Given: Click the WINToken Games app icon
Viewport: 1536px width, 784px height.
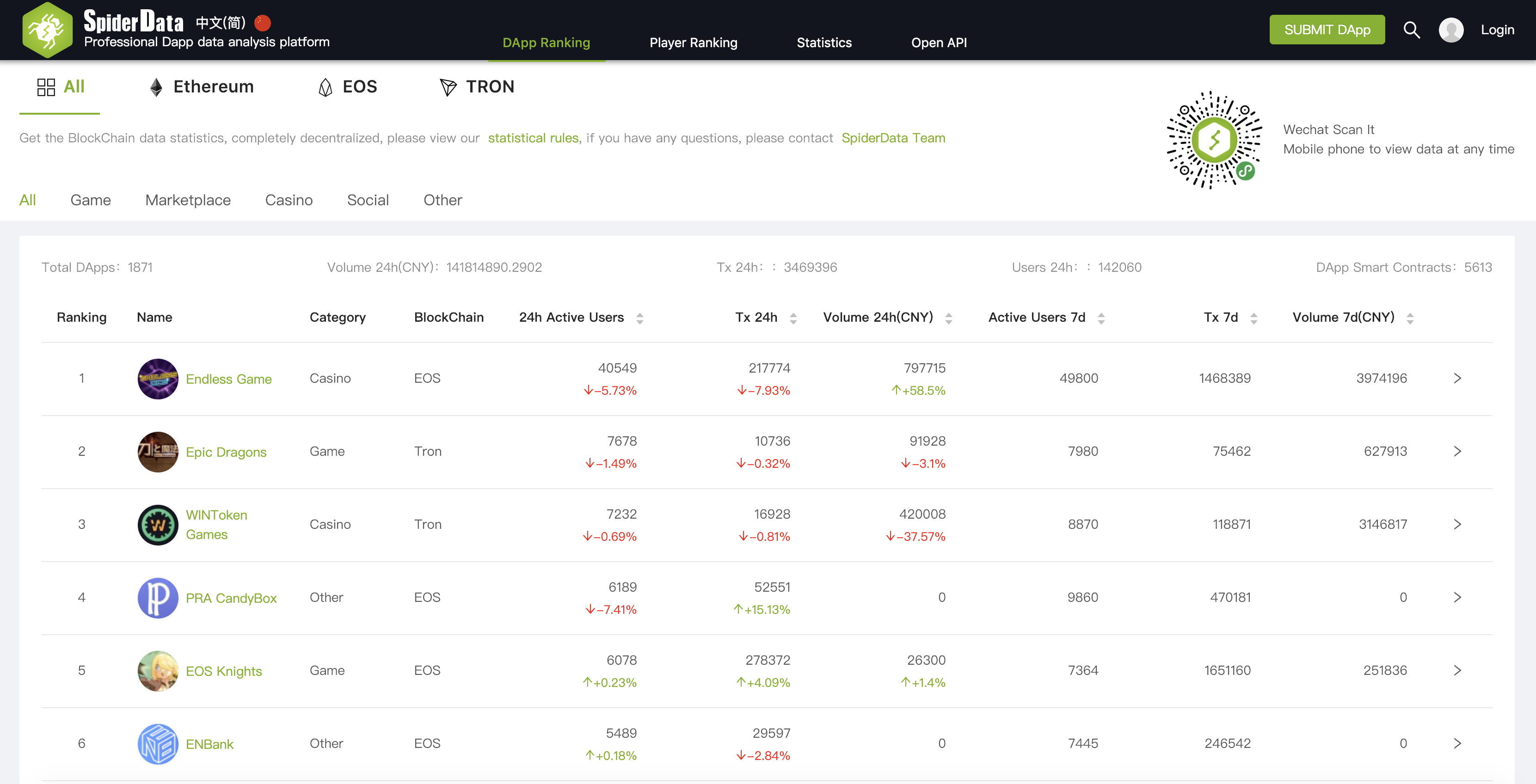Looking at the screenshot, I should 157,525.
